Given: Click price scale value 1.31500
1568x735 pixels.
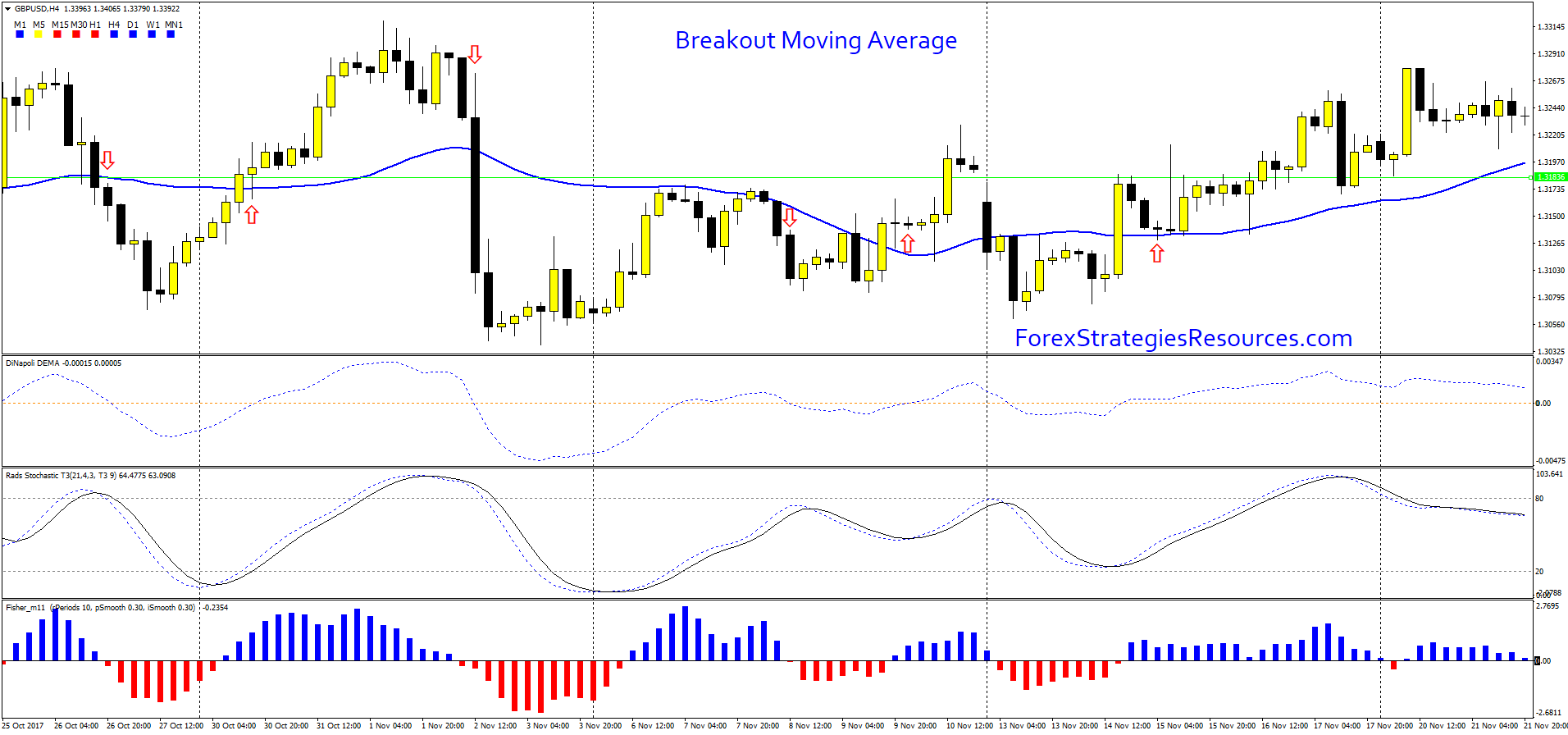Looking at the screenshot, I should click(1551, 217).
